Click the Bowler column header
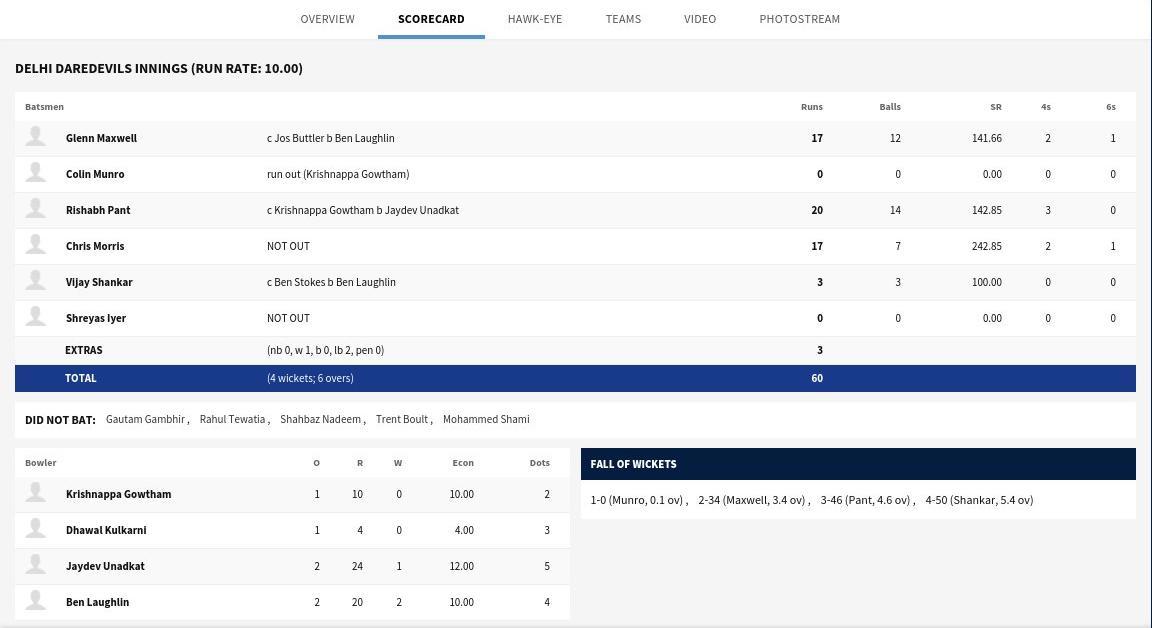Image resolution: width=1152 pixels, height=628 pixels. tap(40, 463)
